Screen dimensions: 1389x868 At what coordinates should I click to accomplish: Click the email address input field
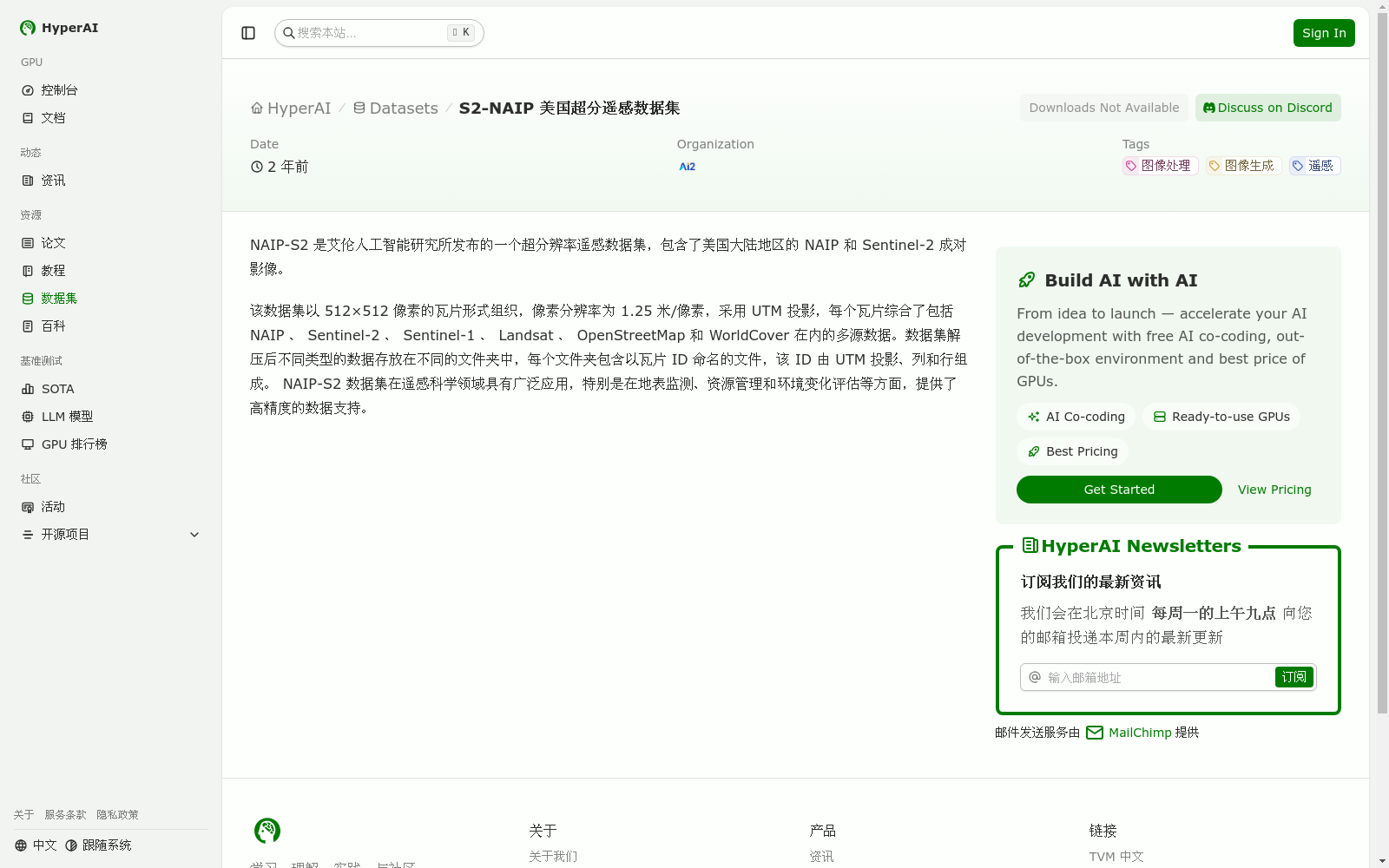click(x=1160, y=677)
